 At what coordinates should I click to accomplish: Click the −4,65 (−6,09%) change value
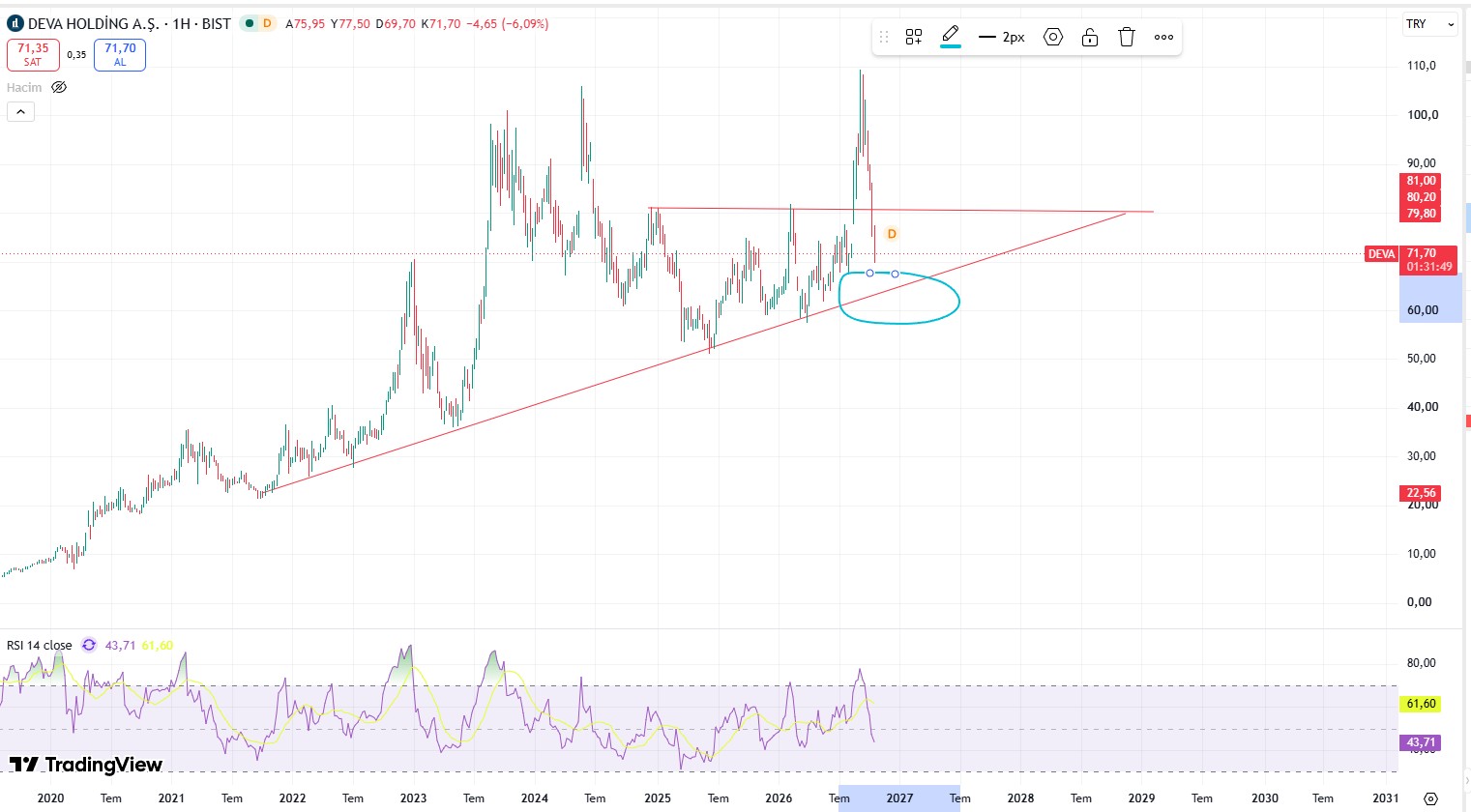coord(508,23)
